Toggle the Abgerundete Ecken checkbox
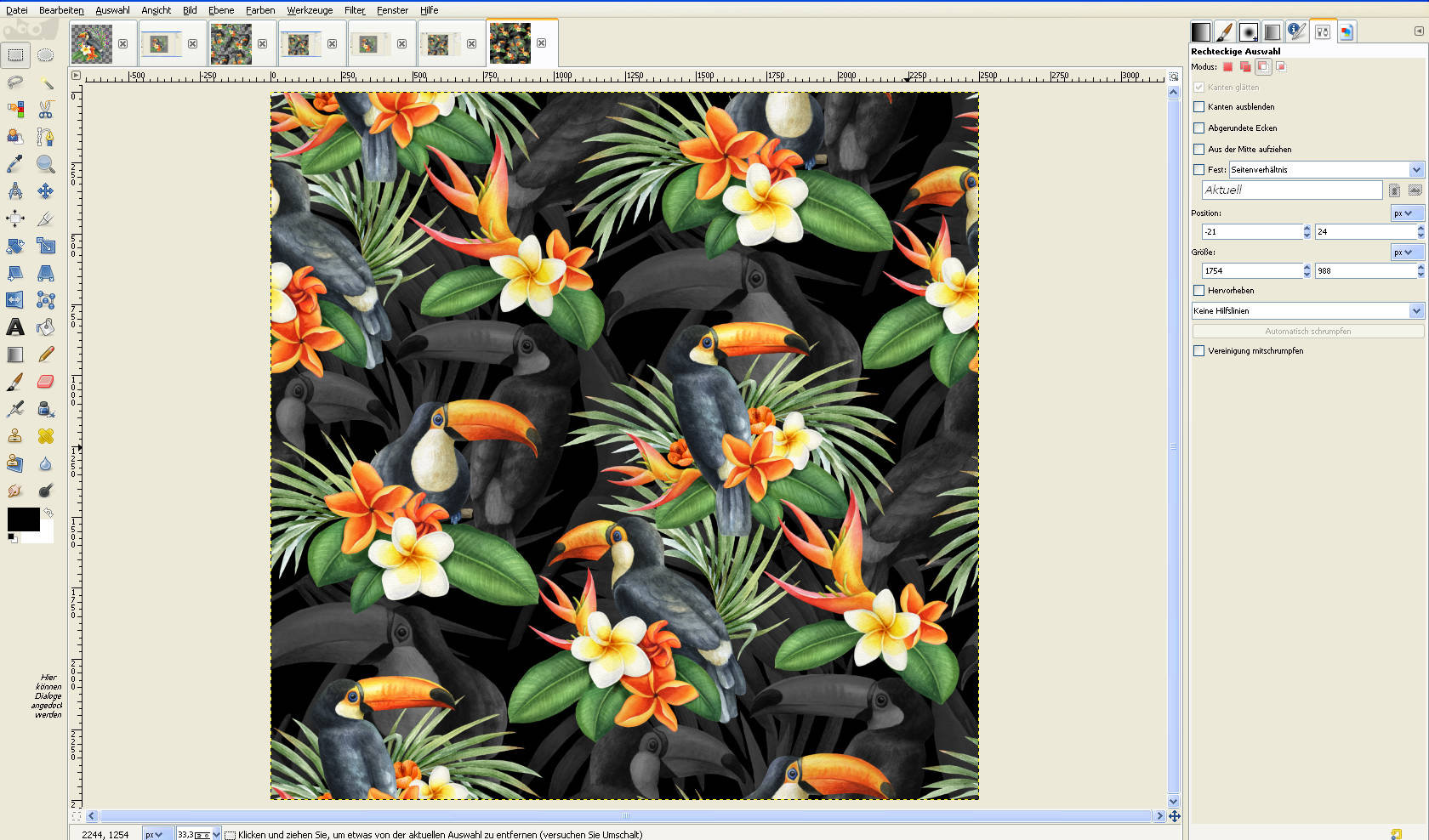The image size is (1429, 840). click(x=1199, y=128)
